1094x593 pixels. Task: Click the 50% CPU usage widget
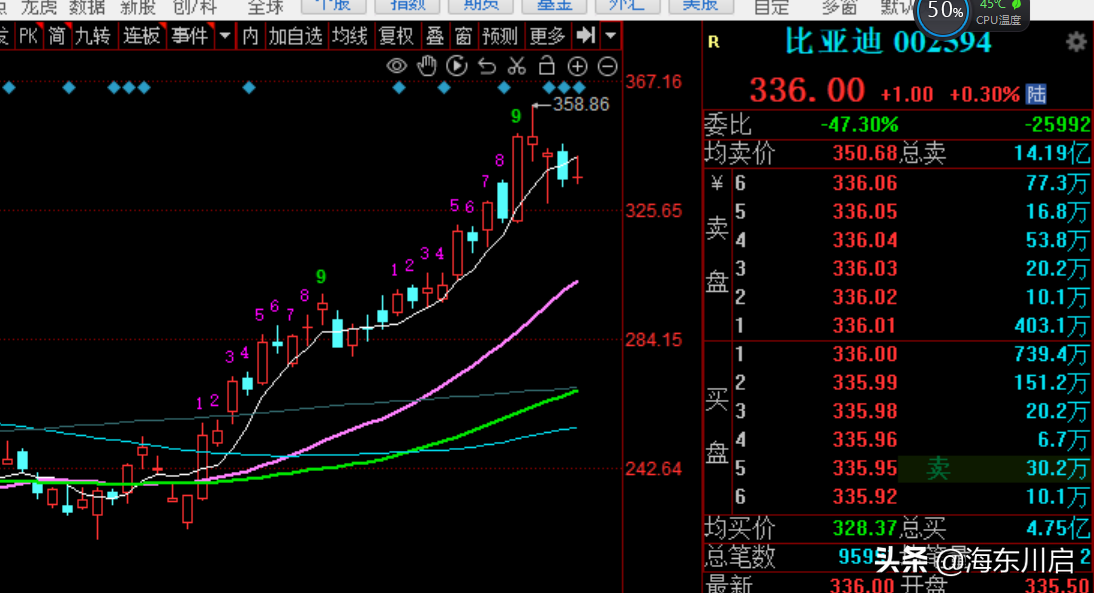[943, 12]
